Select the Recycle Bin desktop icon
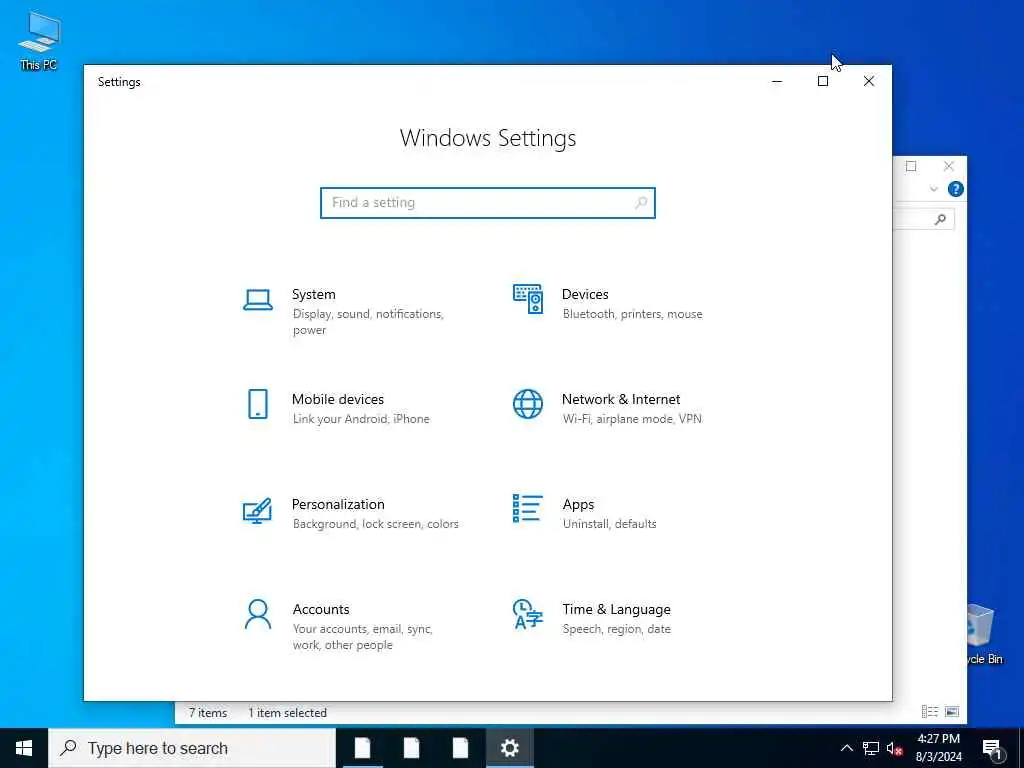1024x768 pixels. (x=984, y=633)
